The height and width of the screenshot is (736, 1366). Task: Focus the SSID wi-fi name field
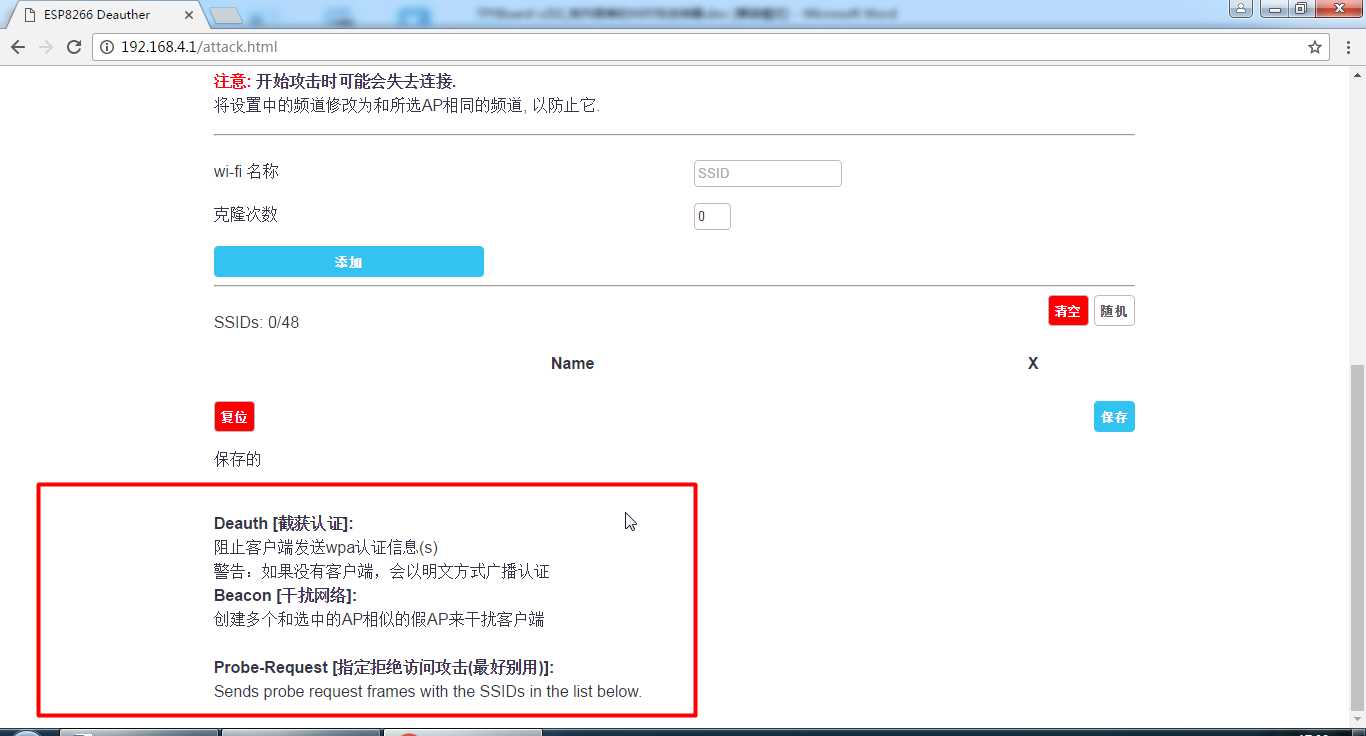pos(767,173)
